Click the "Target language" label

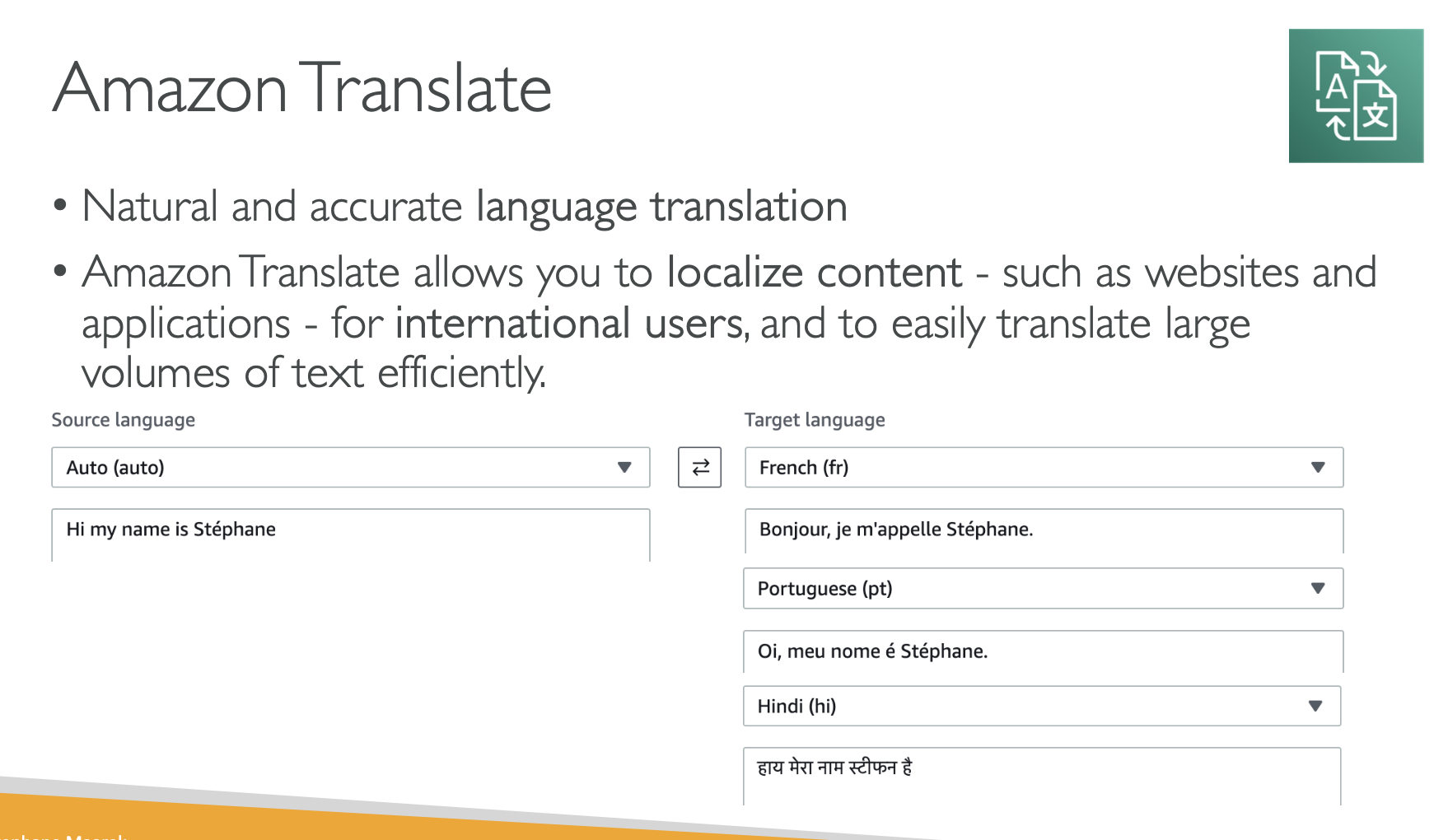(815, 420)
